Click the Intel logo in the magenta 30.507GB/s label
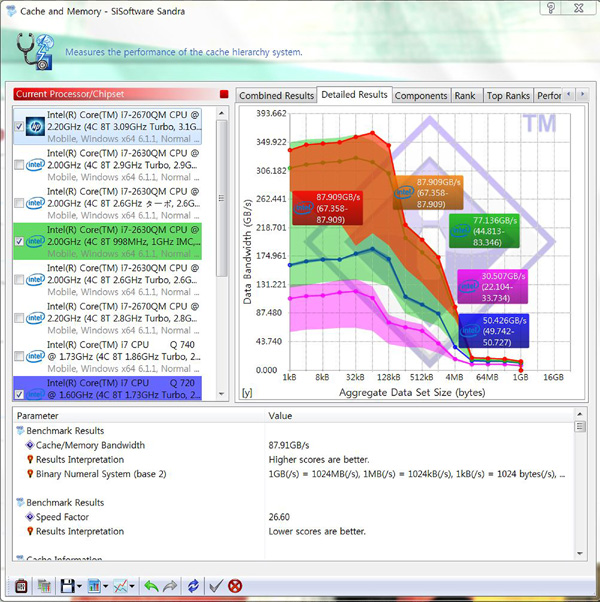600x602 pixels. [469, 286]
